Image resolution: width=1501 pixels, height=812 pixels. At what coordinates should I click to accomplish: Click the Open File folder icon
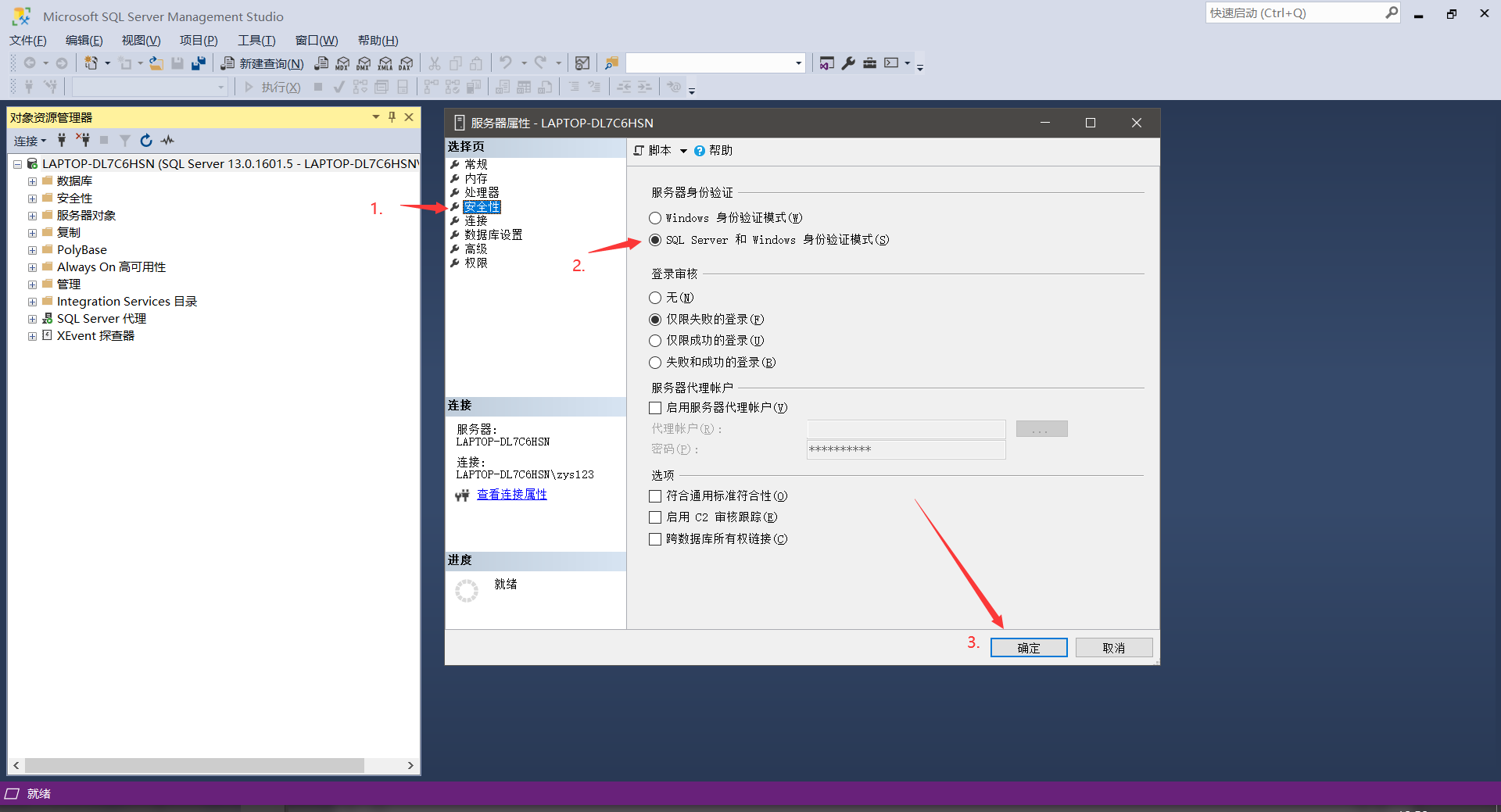[x=156, y=63]
